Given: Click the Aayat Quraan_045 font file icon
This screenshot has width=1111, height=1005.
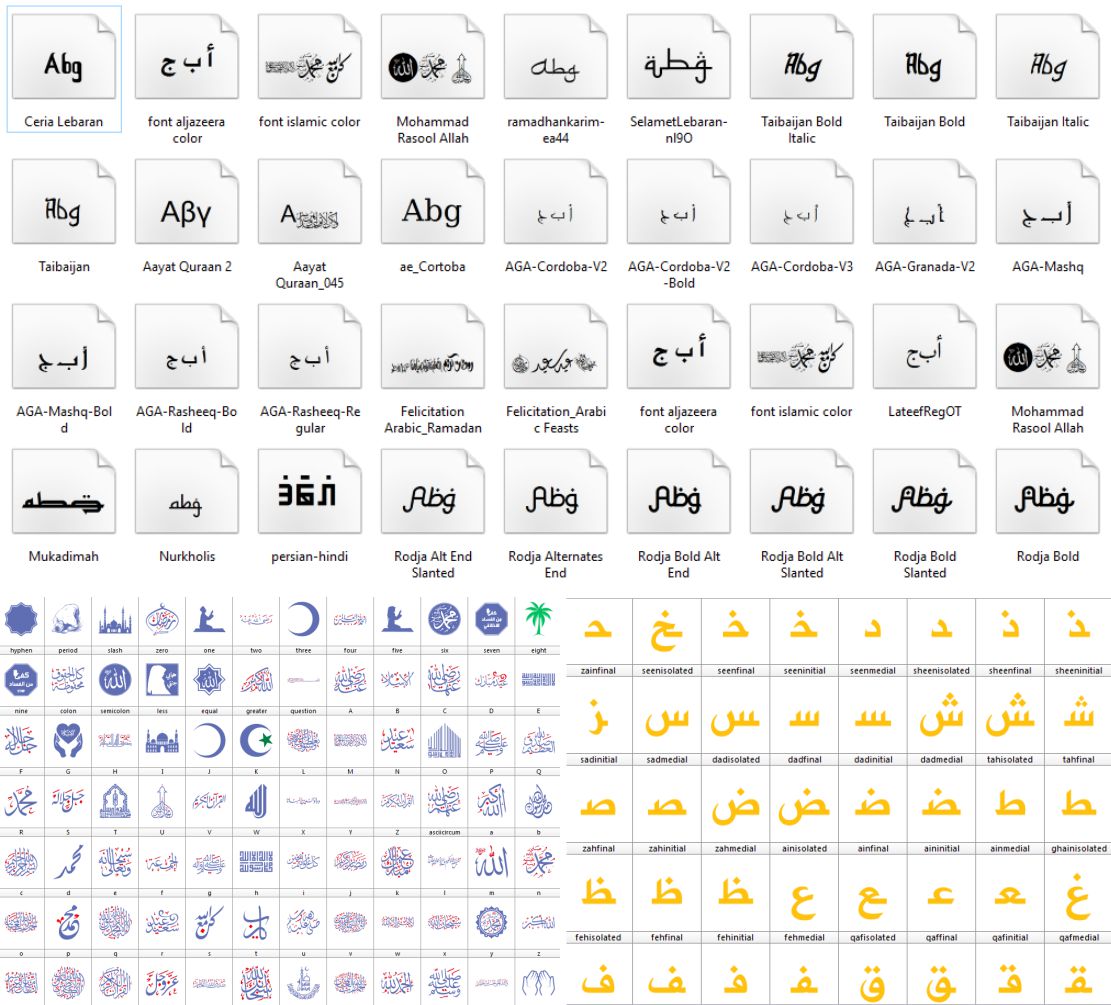Looking at the screenshot, I should [310, 203].
